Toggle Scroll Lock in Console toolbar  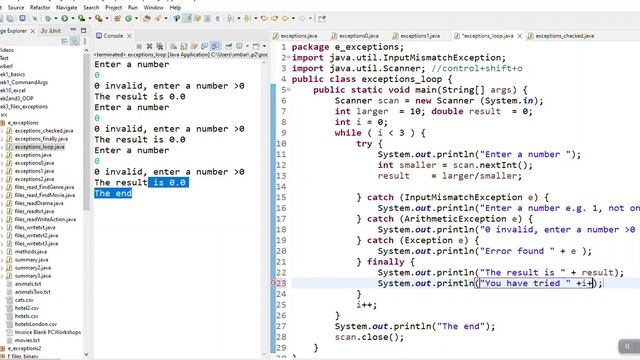(184, 46)
